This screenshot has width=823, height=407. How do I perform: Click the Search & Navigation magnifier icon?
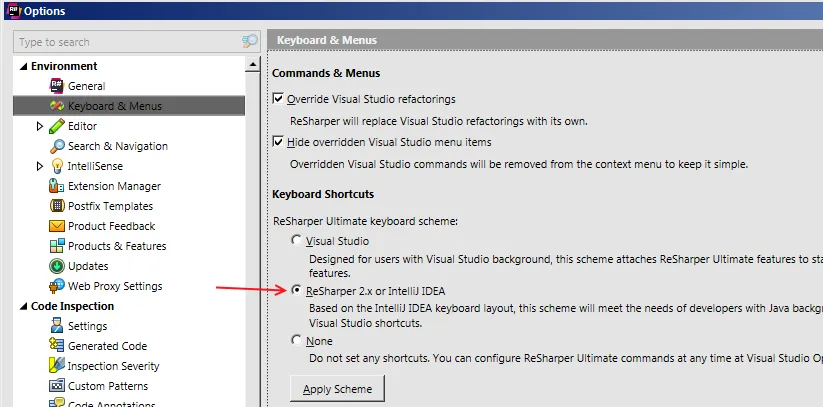pyautogui.click(x=57, y=146)
